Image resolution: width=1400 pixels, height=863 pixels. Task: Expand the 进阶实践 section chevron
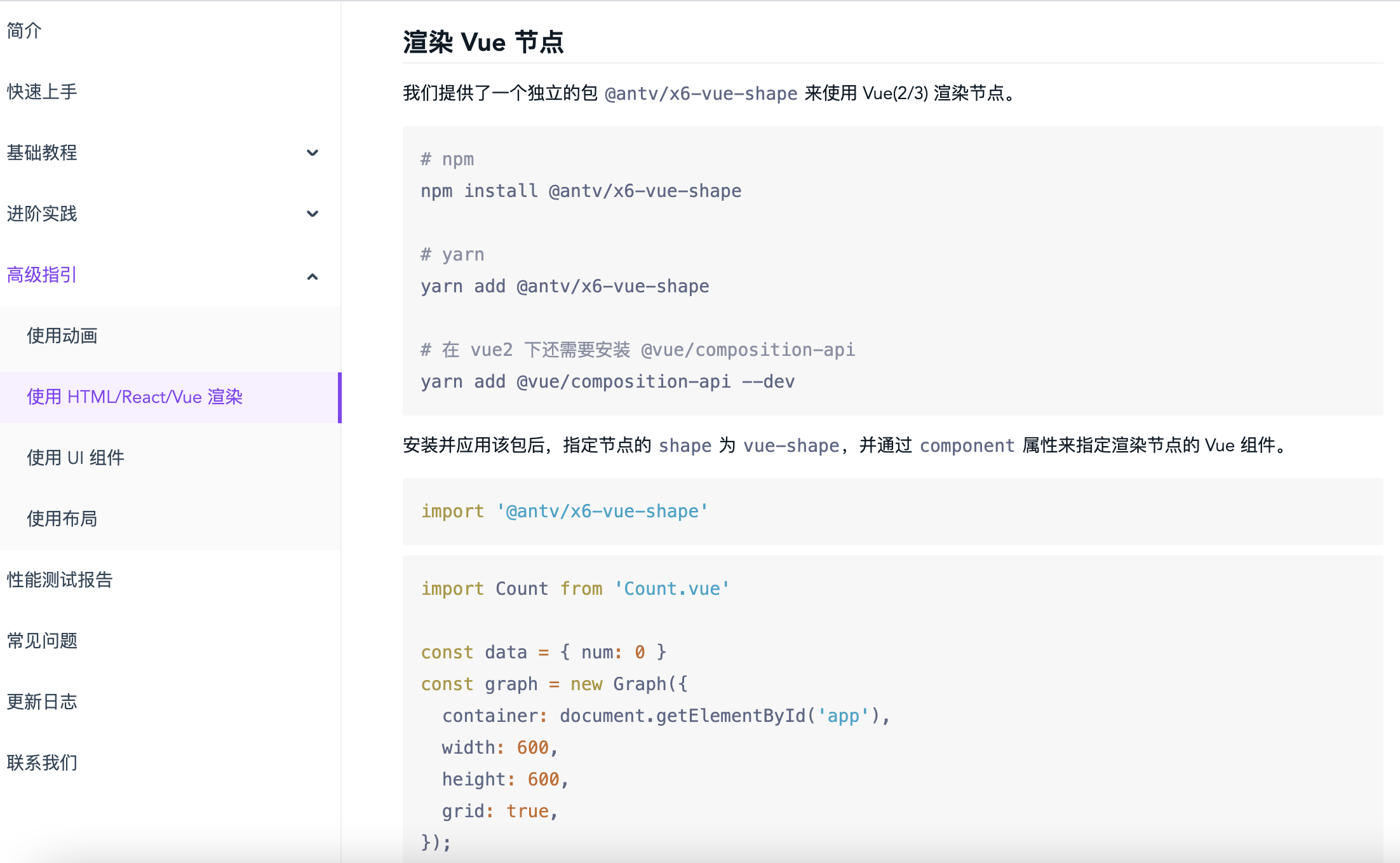[x=312, y=214]
